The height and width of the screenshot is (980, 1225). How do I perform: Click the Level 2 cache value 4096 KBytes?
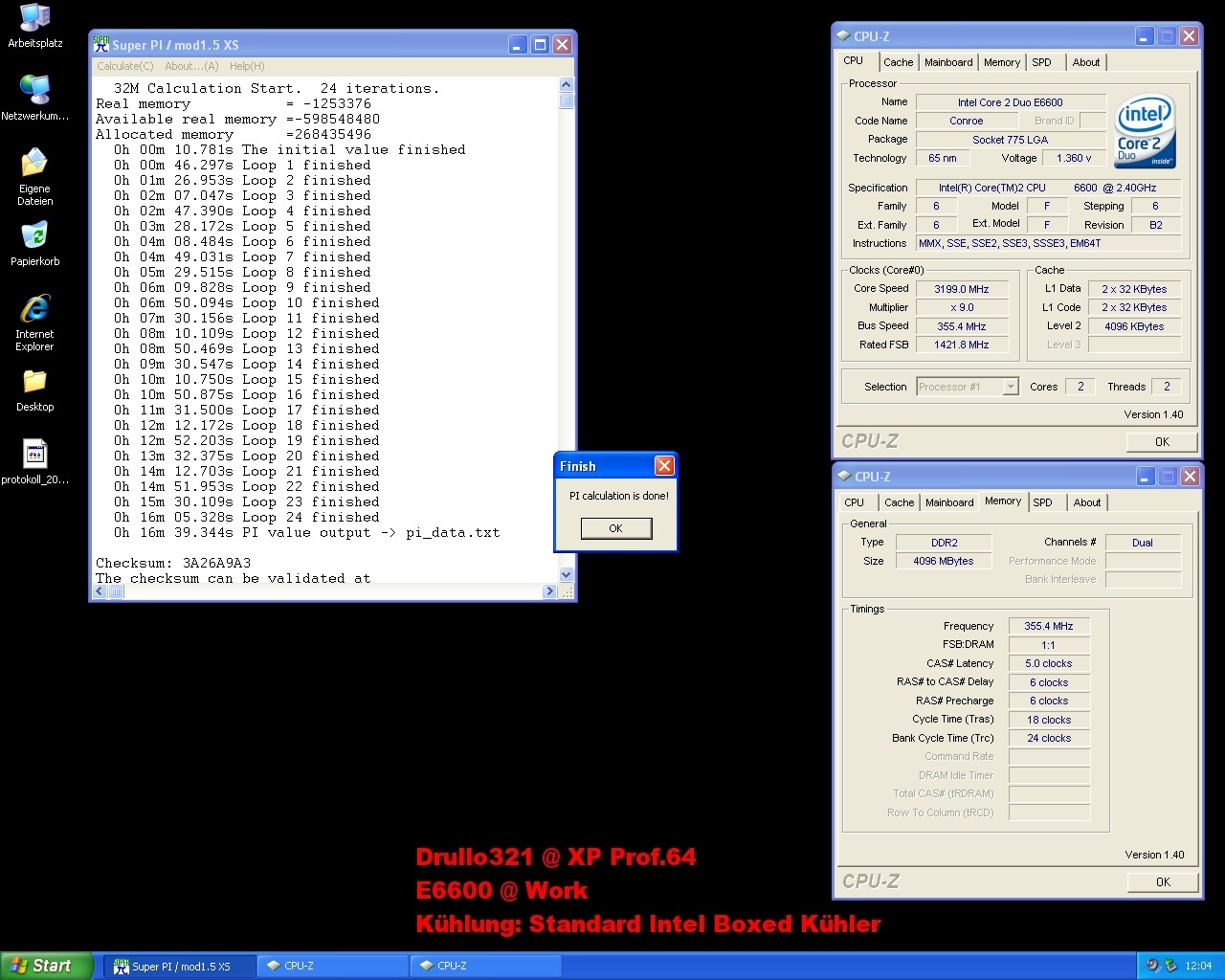tap(1134, 326)
